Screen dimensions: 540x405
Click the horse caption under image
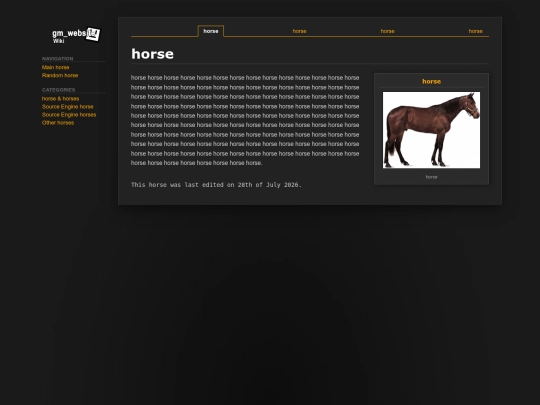click(x=432, y=177)
